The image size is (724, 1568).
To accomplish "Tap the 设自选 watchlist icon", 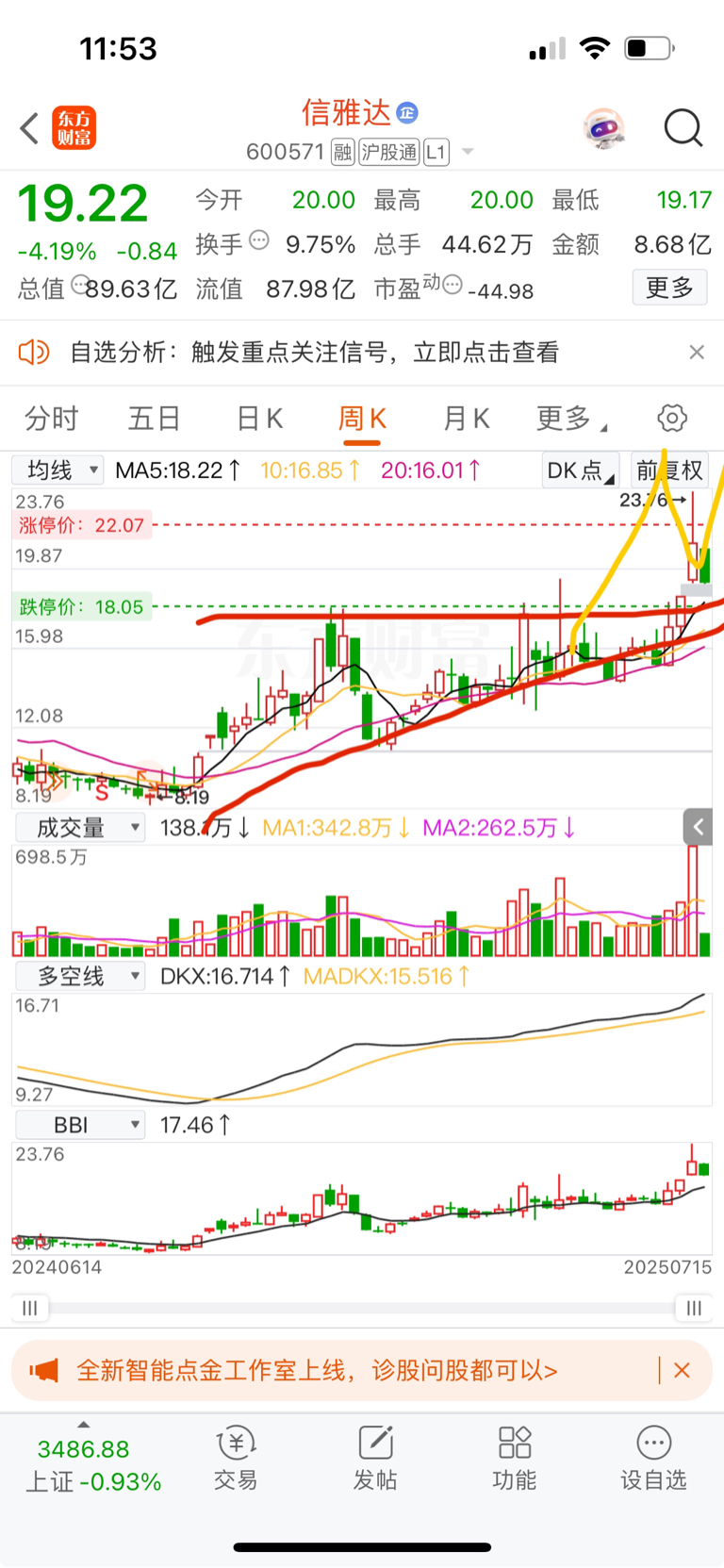I will coord(653,1459).
